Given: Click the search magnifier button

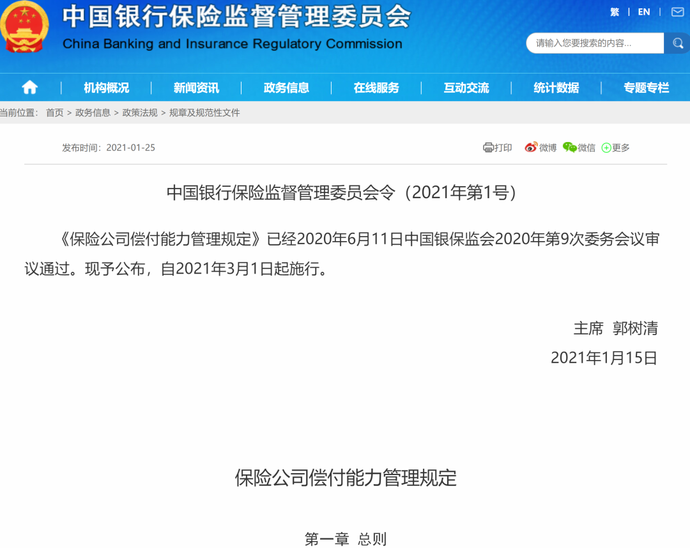Looking at the screenshot, I should pyautogui.click(x=678, y=43).
